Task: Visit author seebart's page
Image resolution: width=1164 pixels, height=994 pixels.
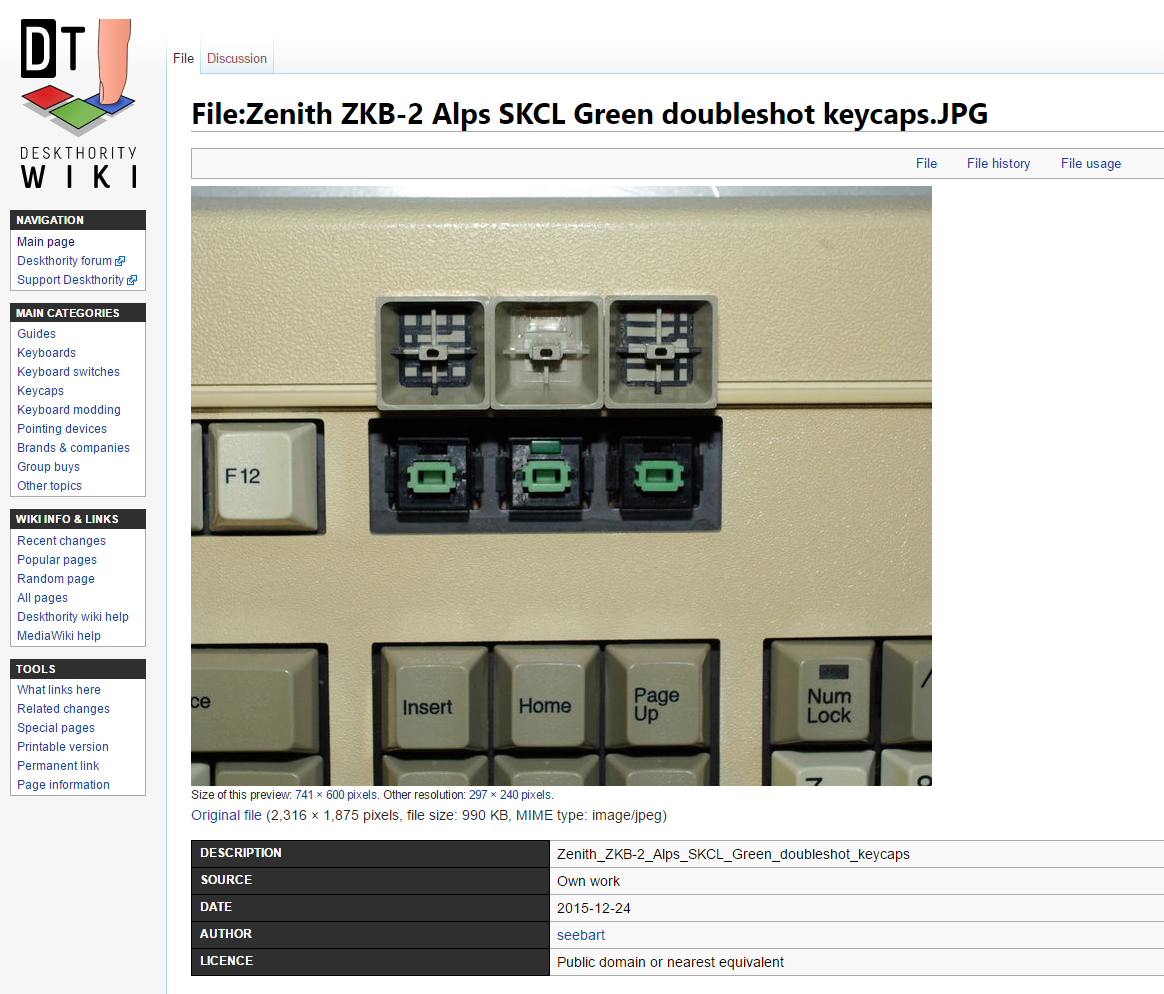Action: 581,935
